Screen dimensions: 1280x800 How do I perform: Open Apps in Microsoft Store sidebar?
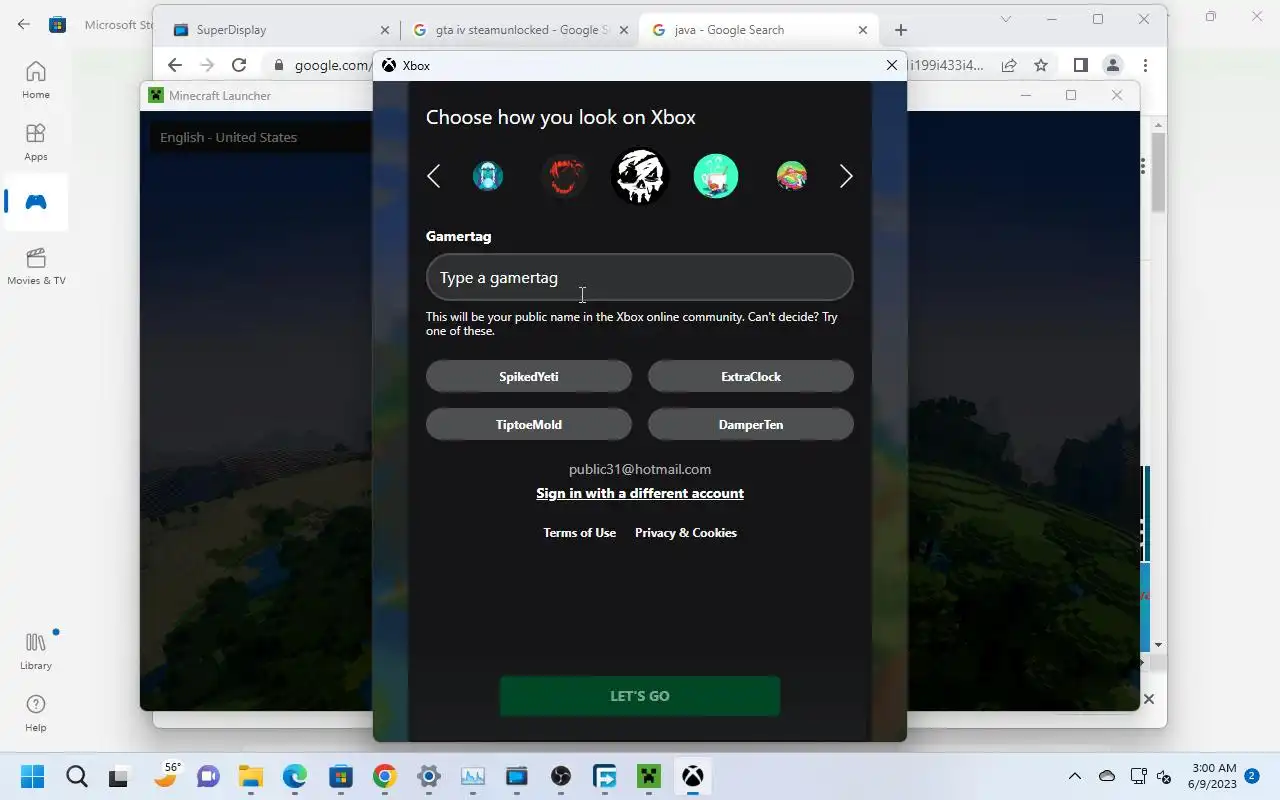point(36,142)
